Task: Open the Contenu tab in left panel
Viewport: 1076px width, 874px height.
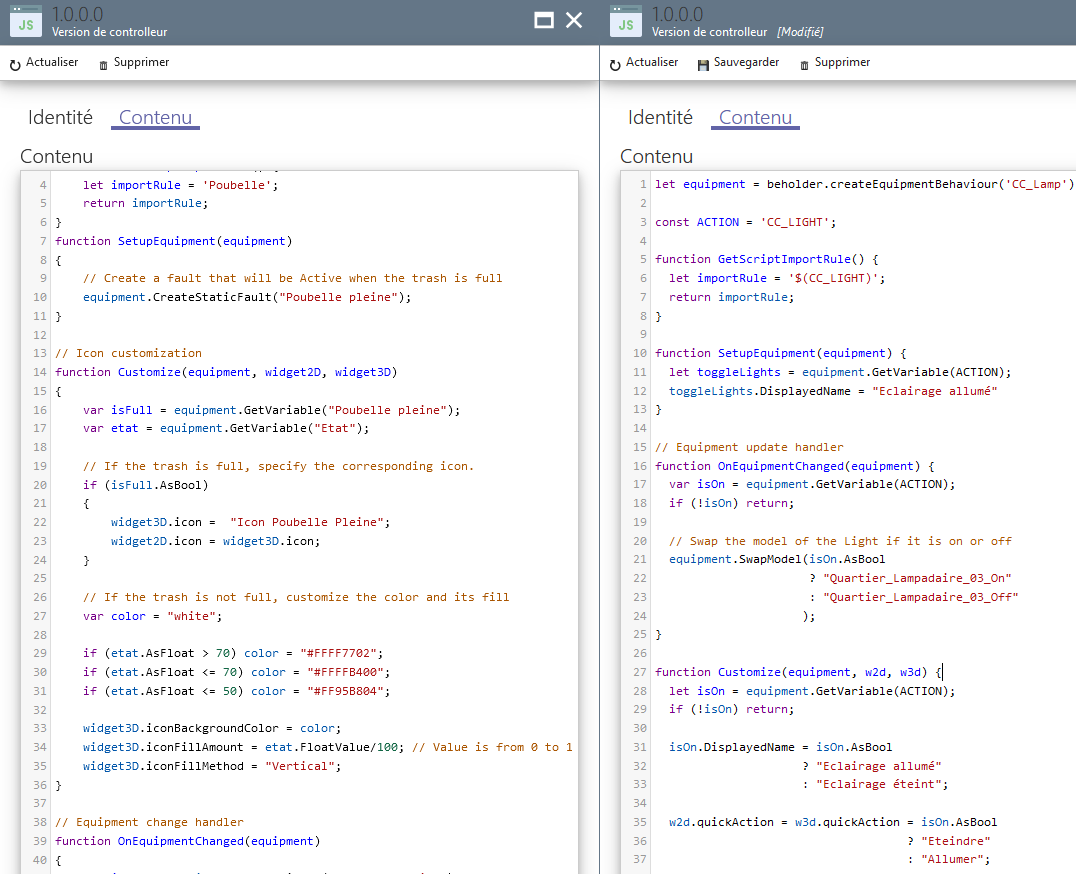Action: pyautogui.click(x=156, y=117)
